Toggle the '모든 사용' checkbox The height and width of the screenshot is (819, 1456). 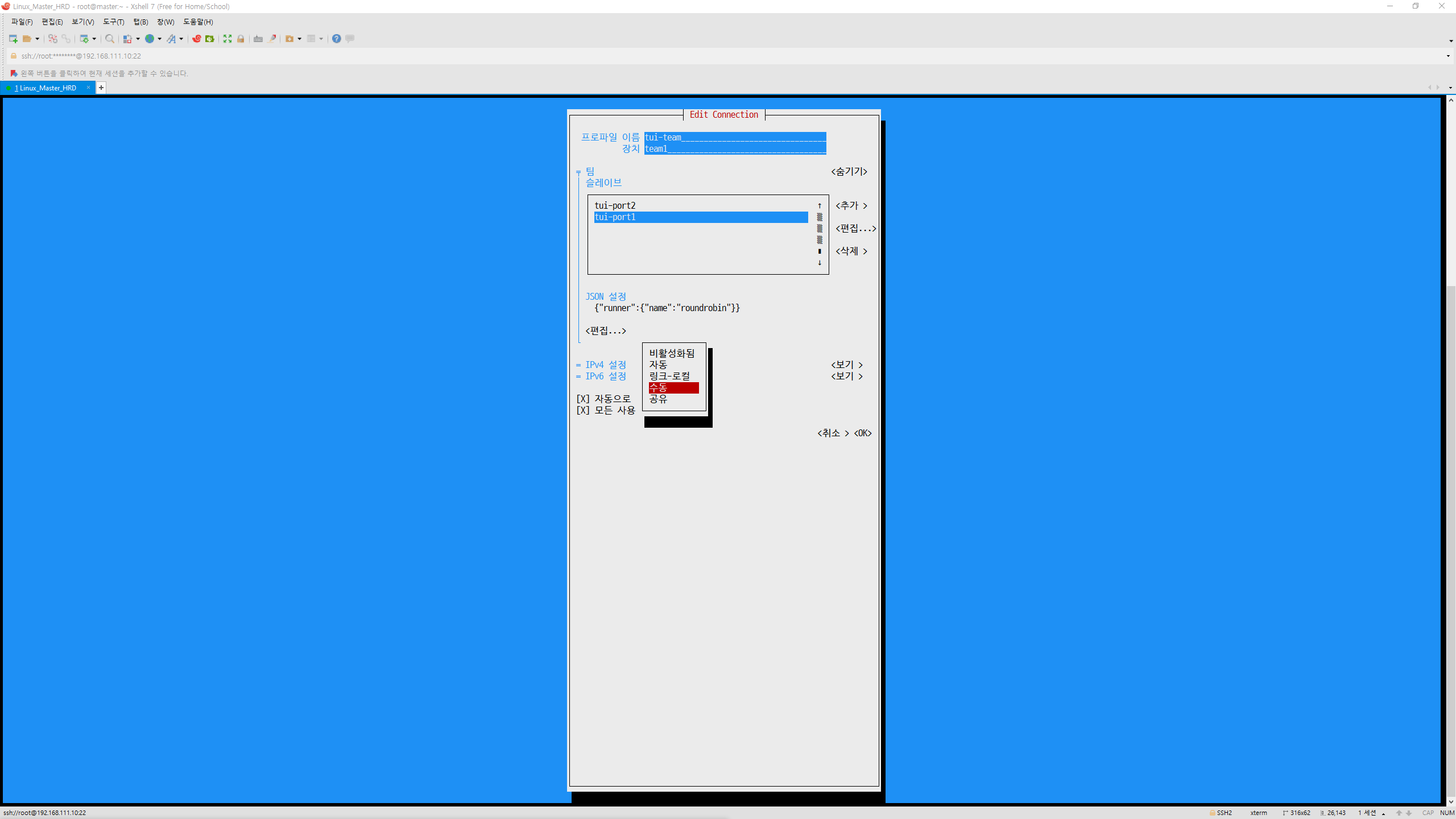tap(583, 410)
